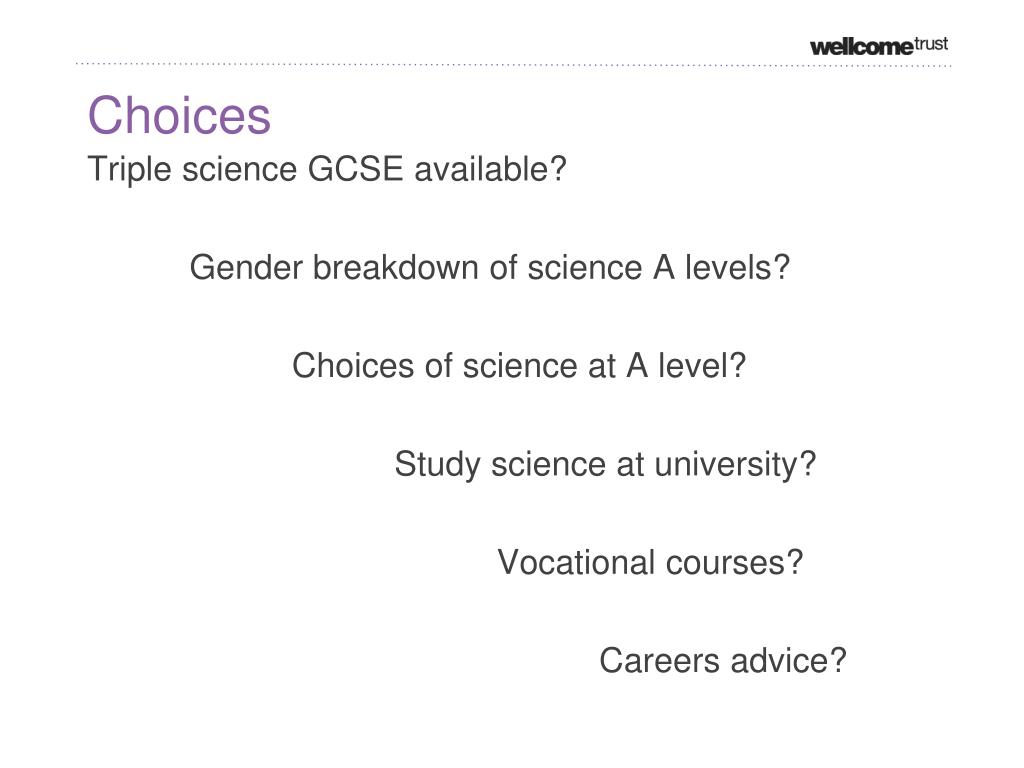Click the bold word wellcome in the logo
This screenshot has width=1024, height=768.
coord(861,47)
